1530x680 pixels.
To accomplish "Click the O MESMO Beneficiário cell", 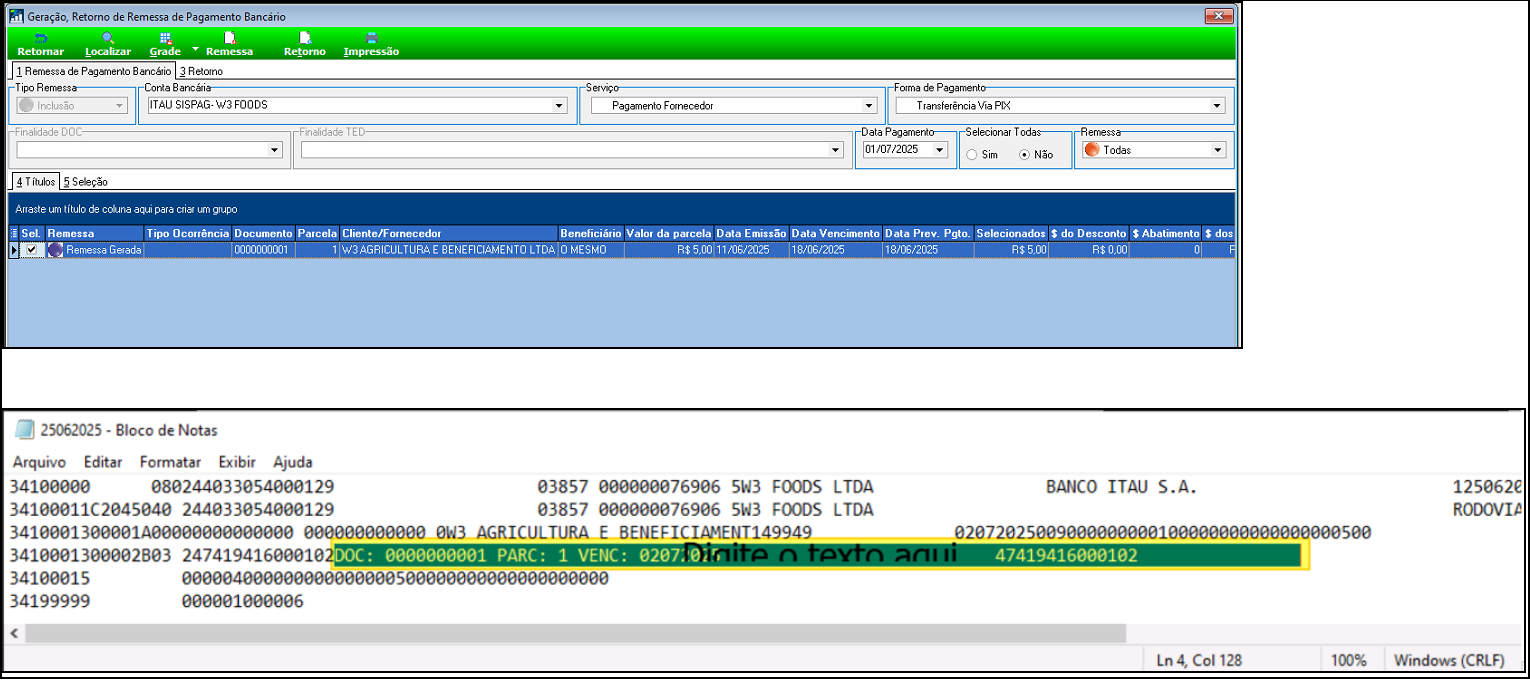I will pos(590,250).
